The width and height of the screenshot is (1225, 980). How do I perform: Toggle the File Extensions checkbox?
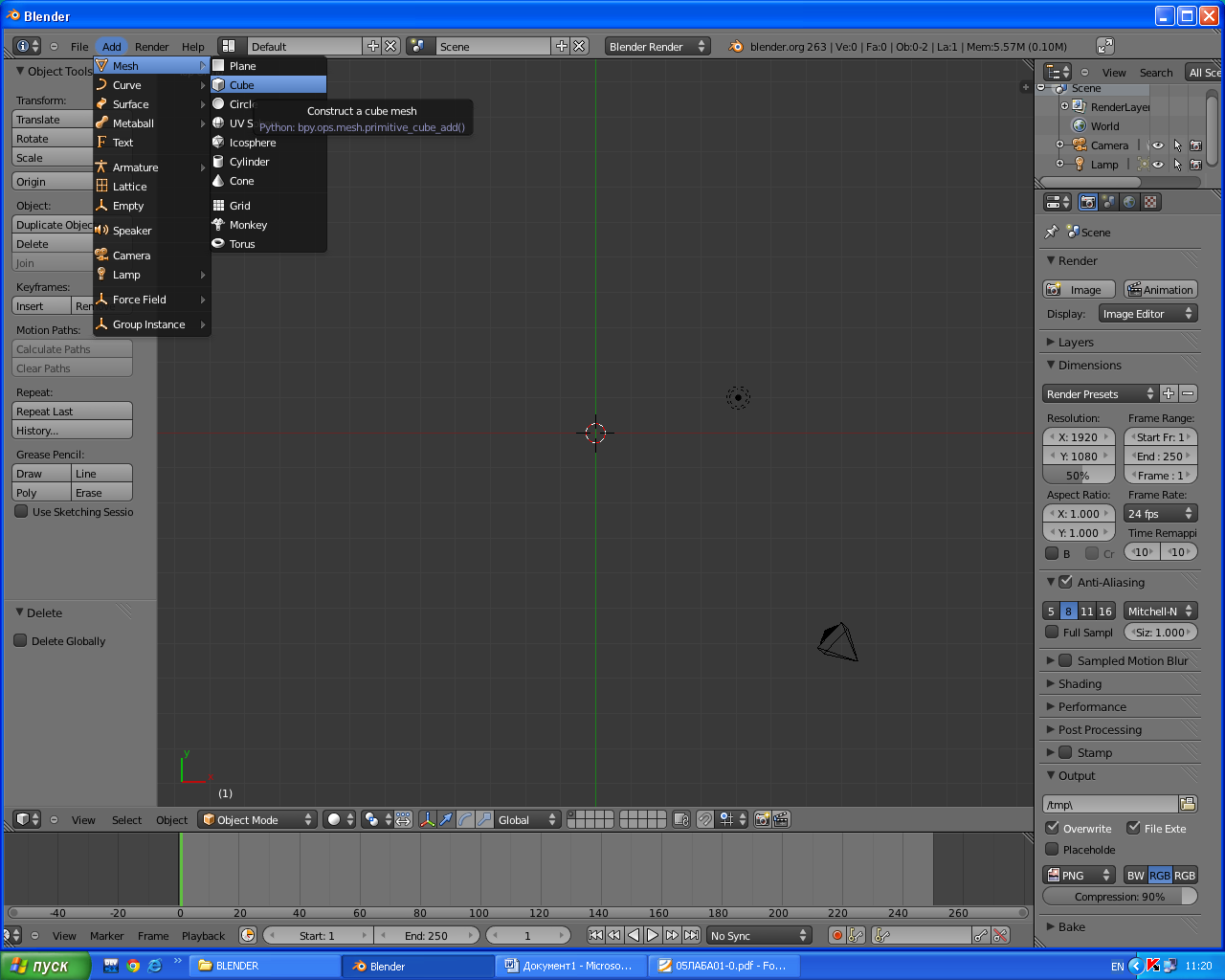1133,828
